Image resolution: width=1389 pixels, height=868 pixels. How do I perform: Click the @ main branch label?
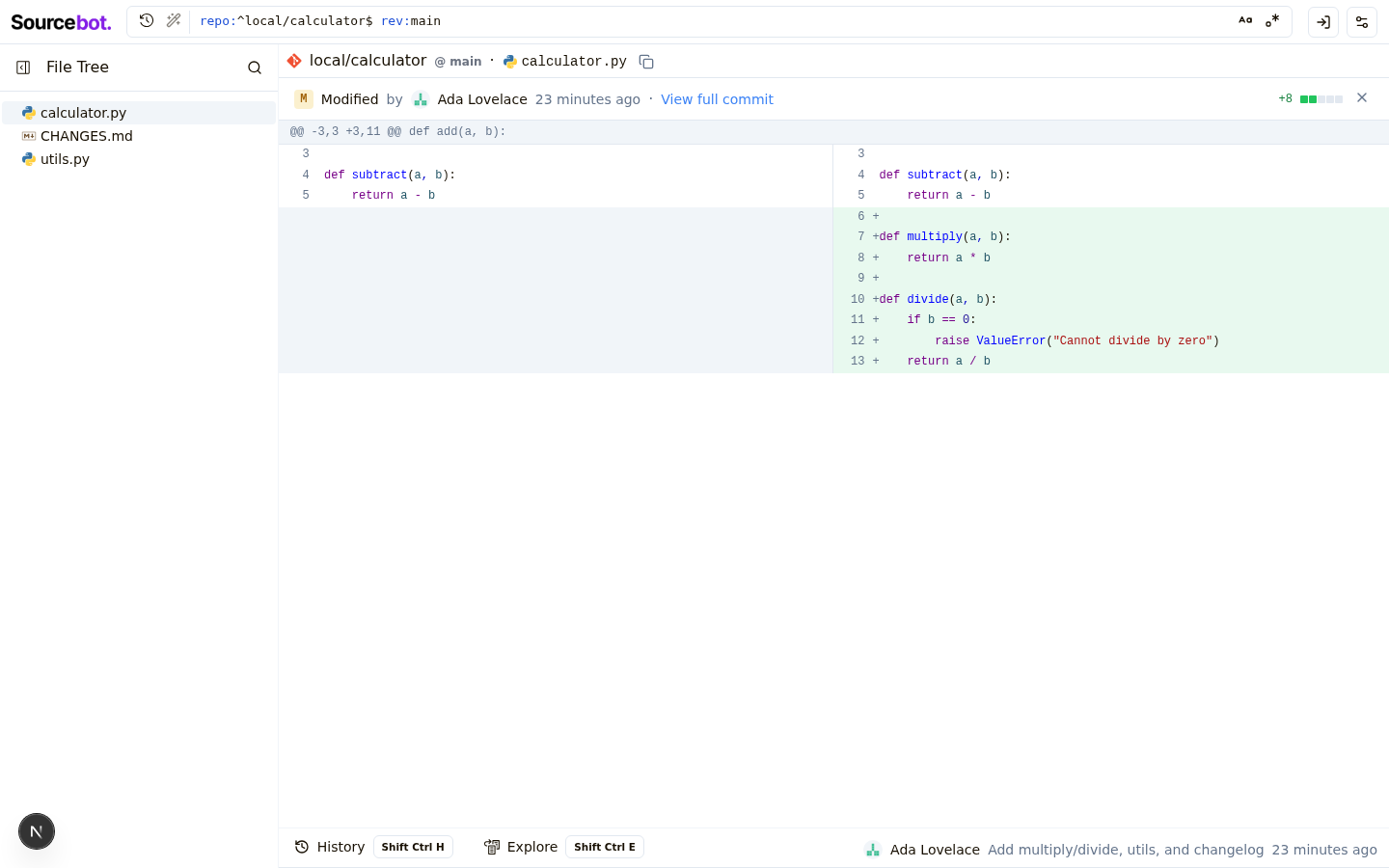click(x=458, y=62)
